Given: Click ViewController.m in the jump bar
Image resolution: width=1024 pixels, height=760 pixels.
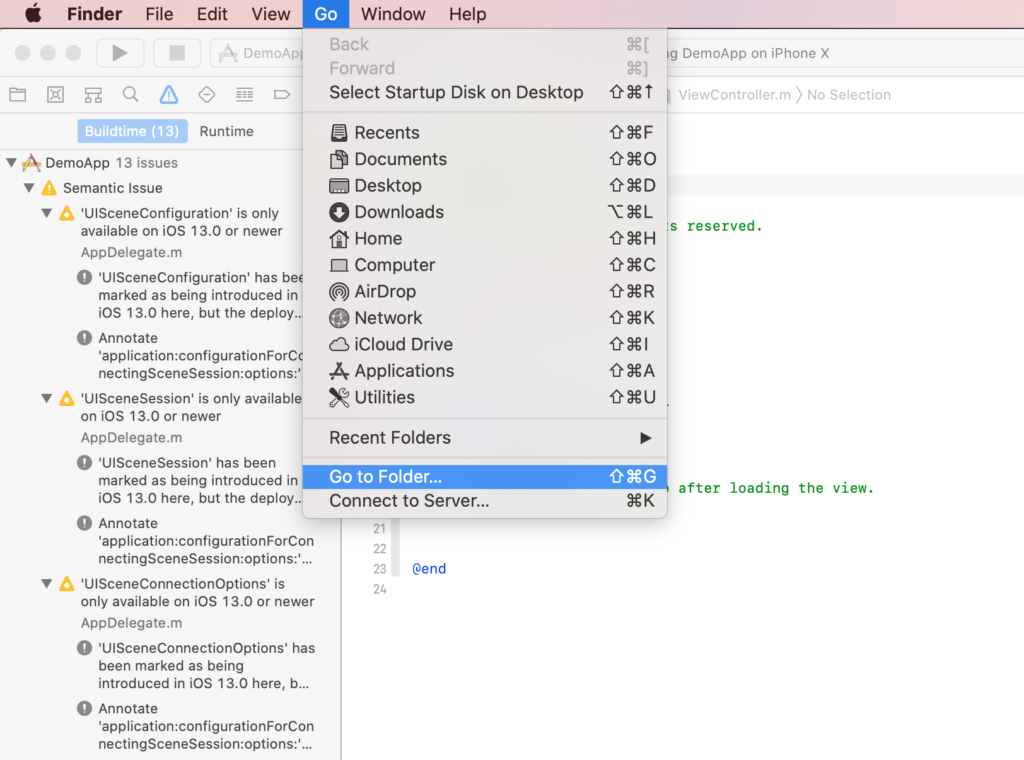Looking at the screenshot, I should pyautogui.click(x=734, y=95).
